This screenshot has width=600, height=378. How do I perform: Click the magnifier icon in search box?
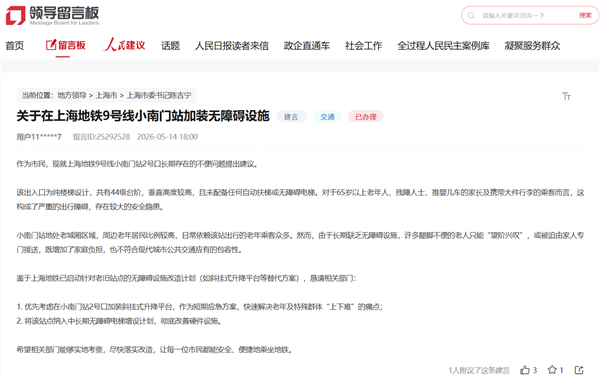point(471,15)
